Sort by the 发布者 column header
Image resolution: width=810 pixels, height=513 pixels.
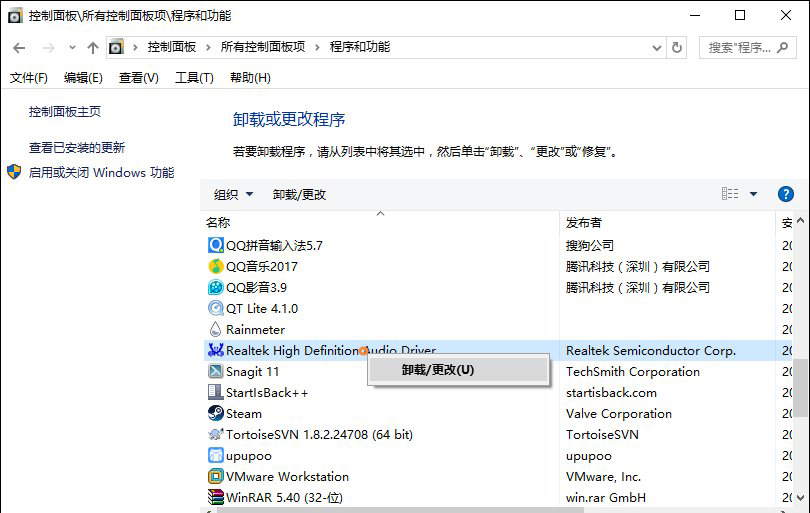[x=584, y=223]
